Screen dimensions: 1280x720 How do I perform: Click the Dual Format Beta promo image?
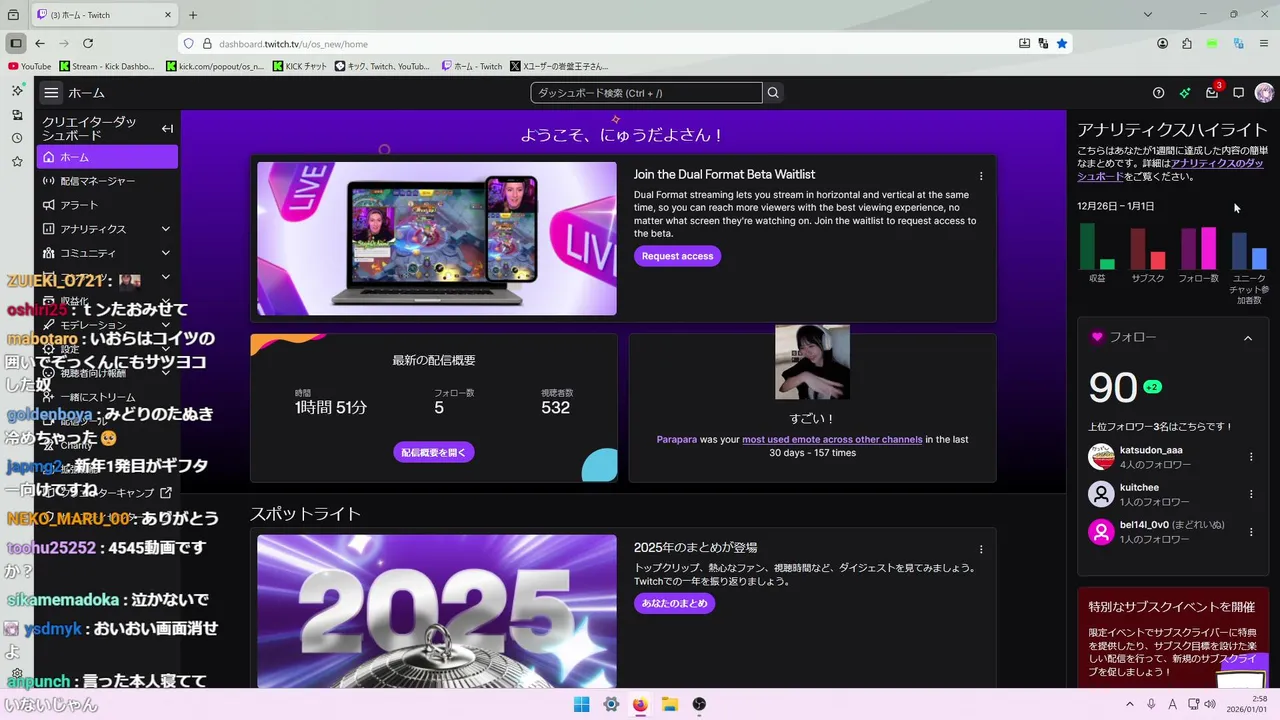[437, 238]
